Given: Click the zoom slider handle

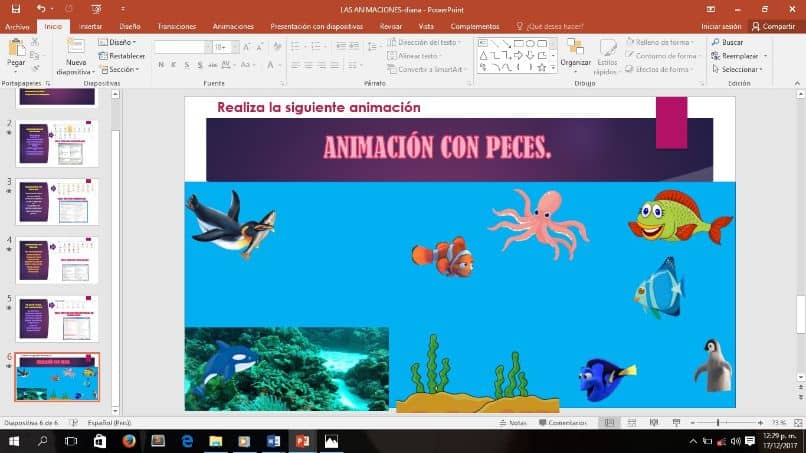Looking at the screenshot, I should [x=718, y=422].
